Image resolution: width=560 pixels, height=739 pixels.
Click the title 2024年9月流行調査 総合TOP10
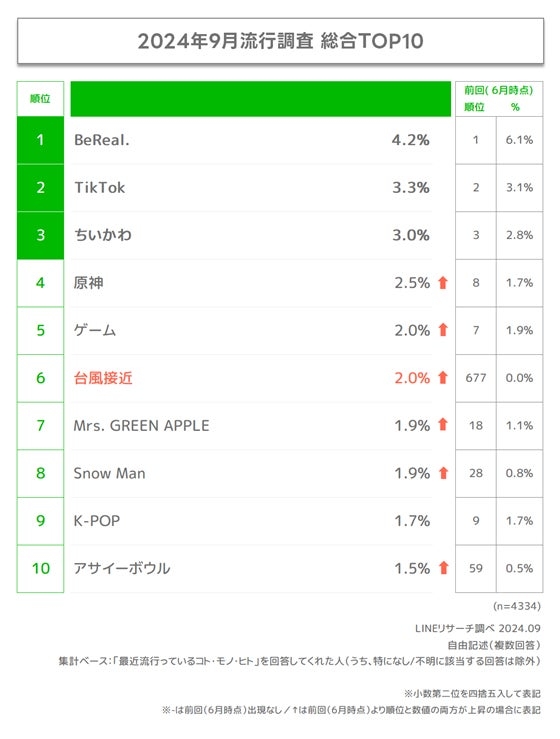point(280,41)
